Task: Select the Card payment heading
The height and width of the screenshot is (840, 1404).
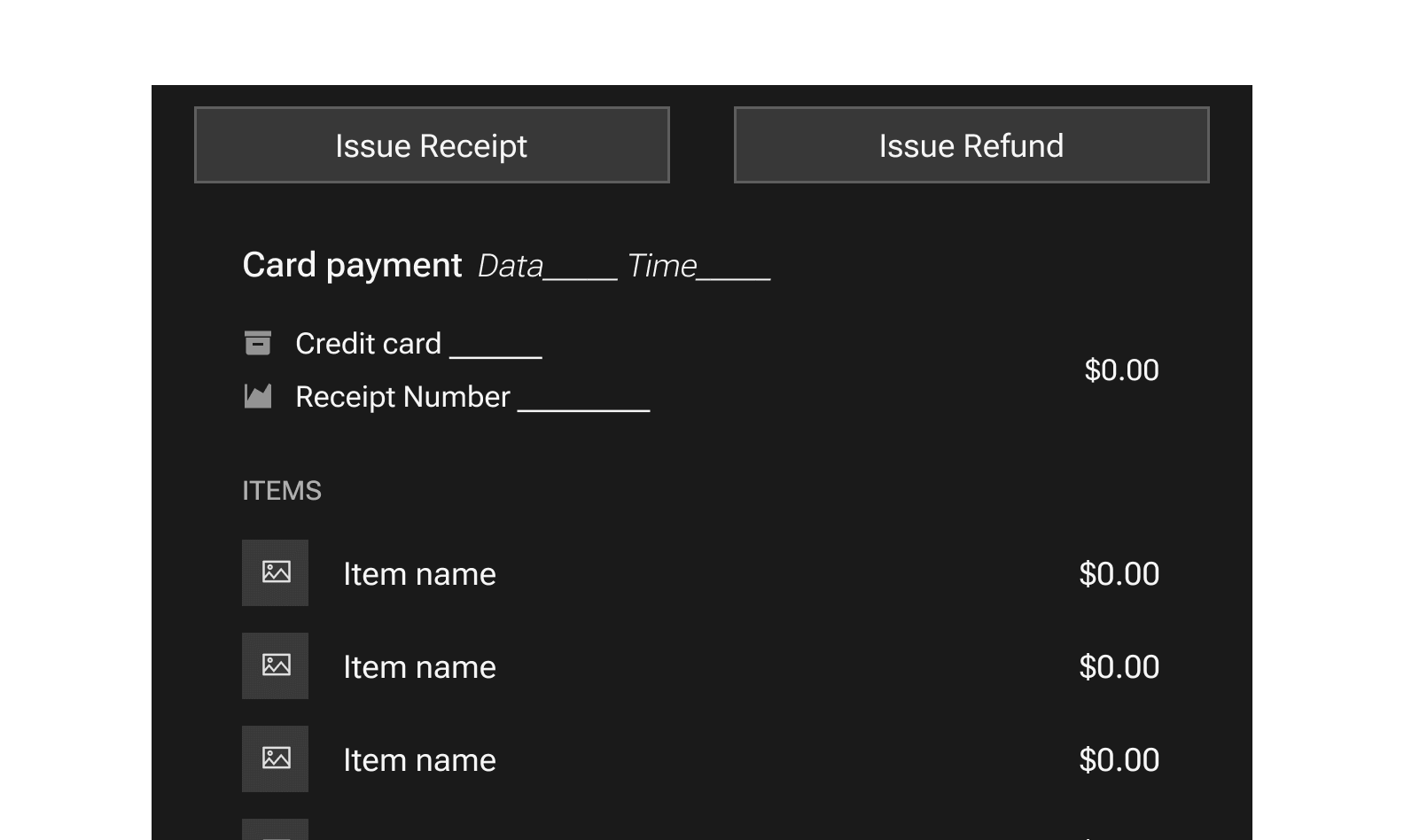Action: 352,266
